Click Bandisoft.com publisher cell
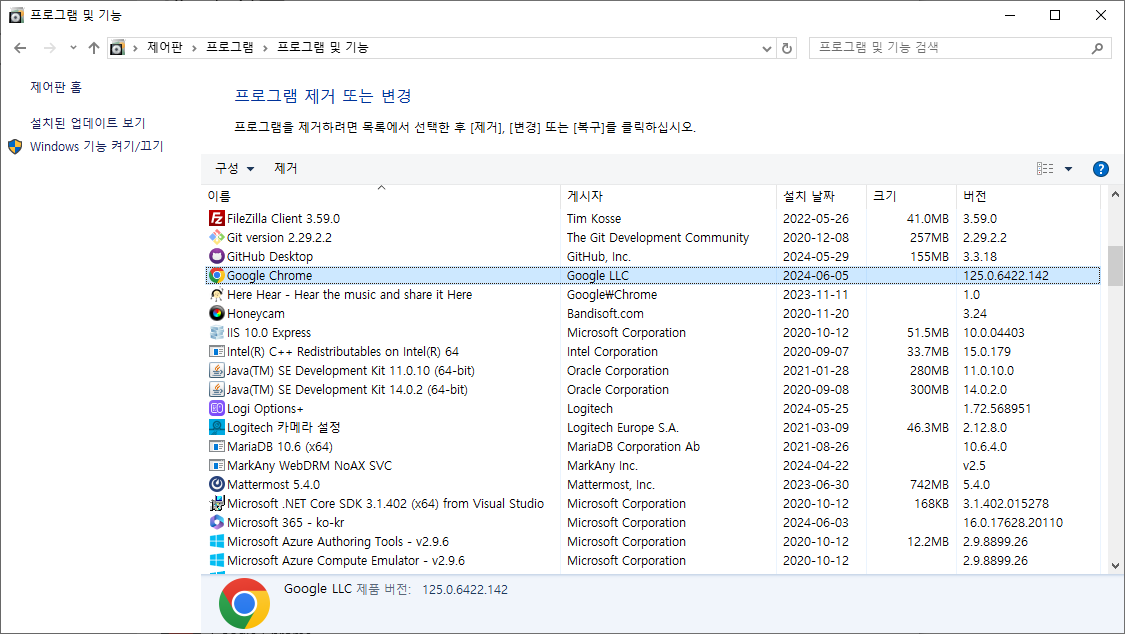 coord(605,313)
